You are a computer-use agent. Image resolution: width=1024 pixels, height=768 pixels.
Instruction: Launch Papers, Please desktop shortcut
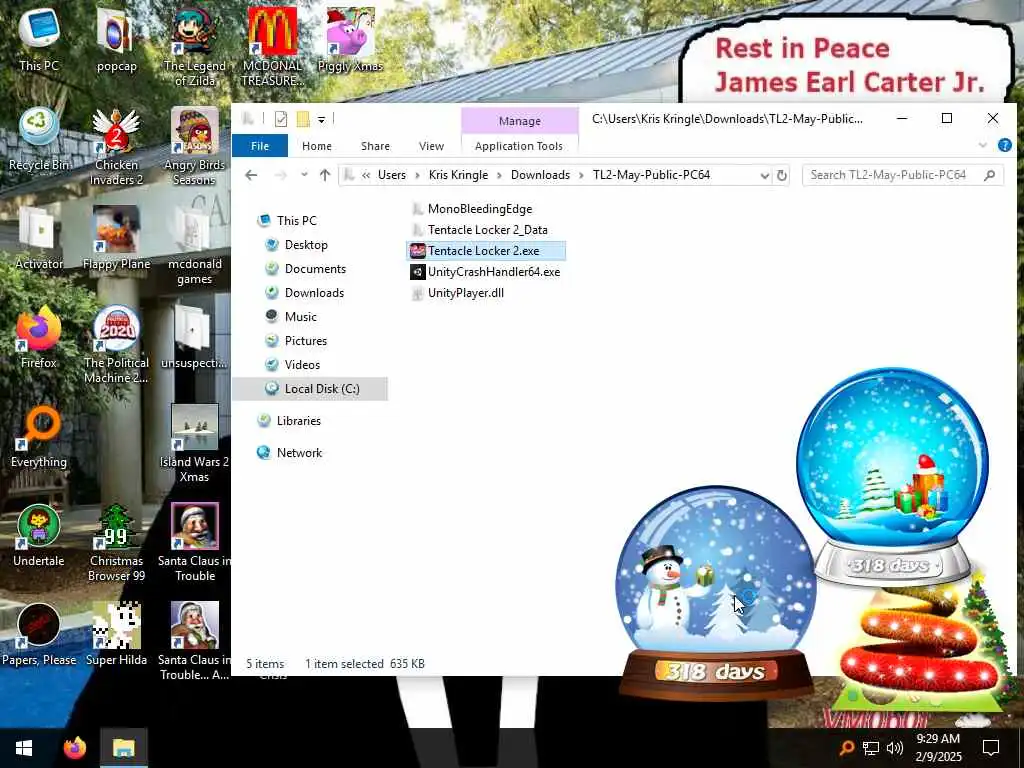tap(39, 635)
